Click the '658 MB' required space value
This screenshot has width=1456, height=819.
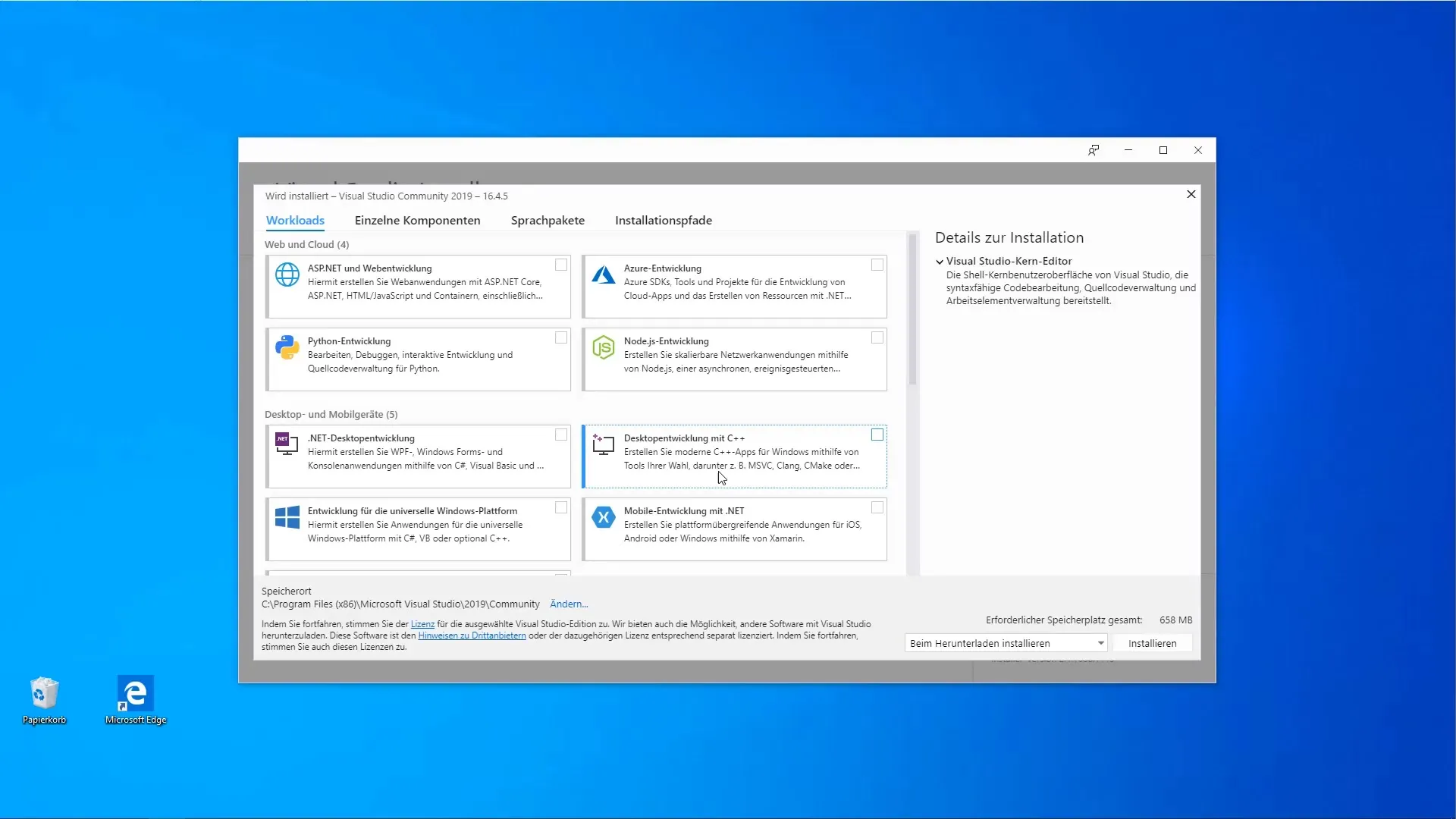point(1175,620)
